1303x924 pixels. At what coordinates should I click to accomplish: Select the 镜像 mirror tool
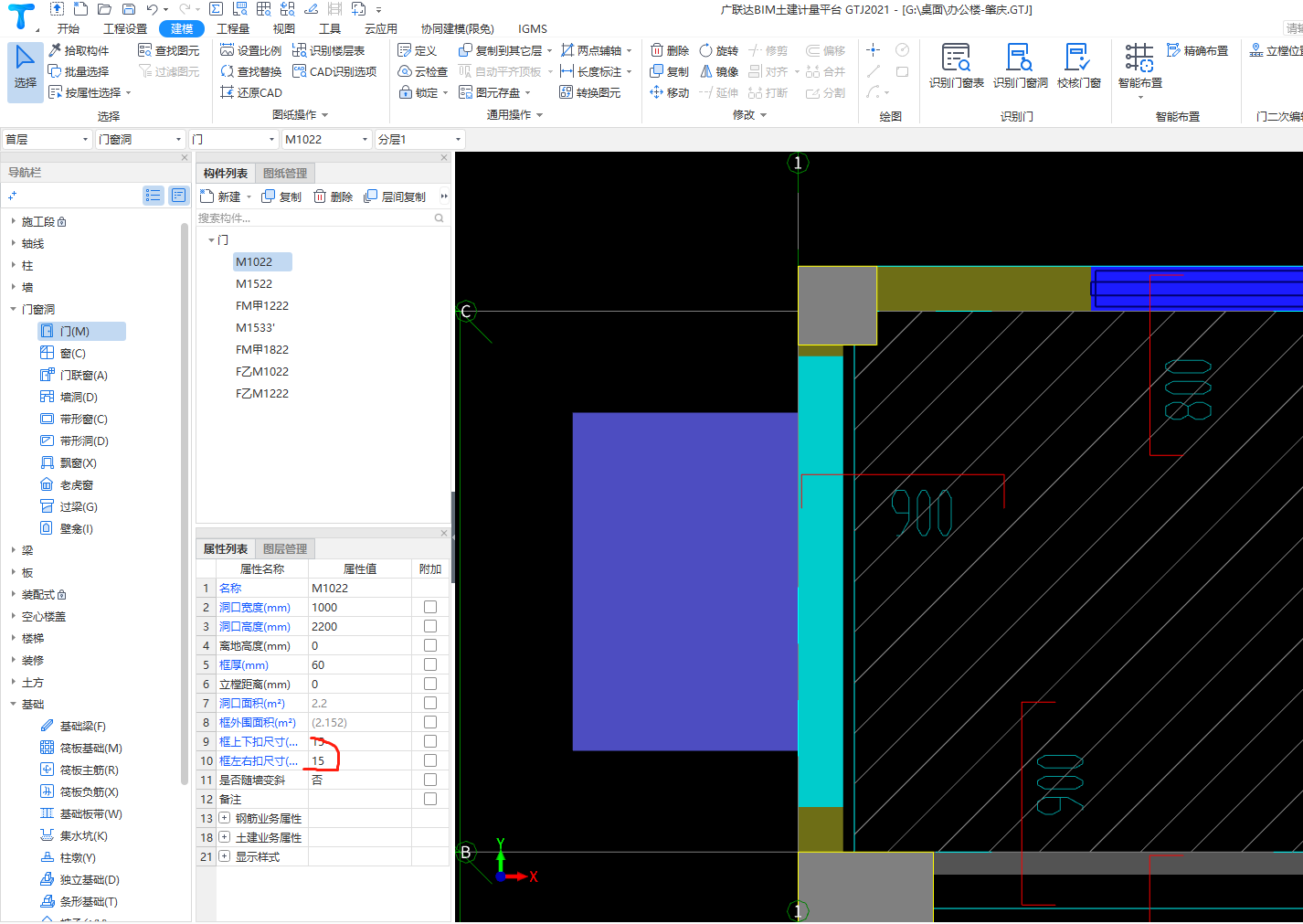pos(719,71)
